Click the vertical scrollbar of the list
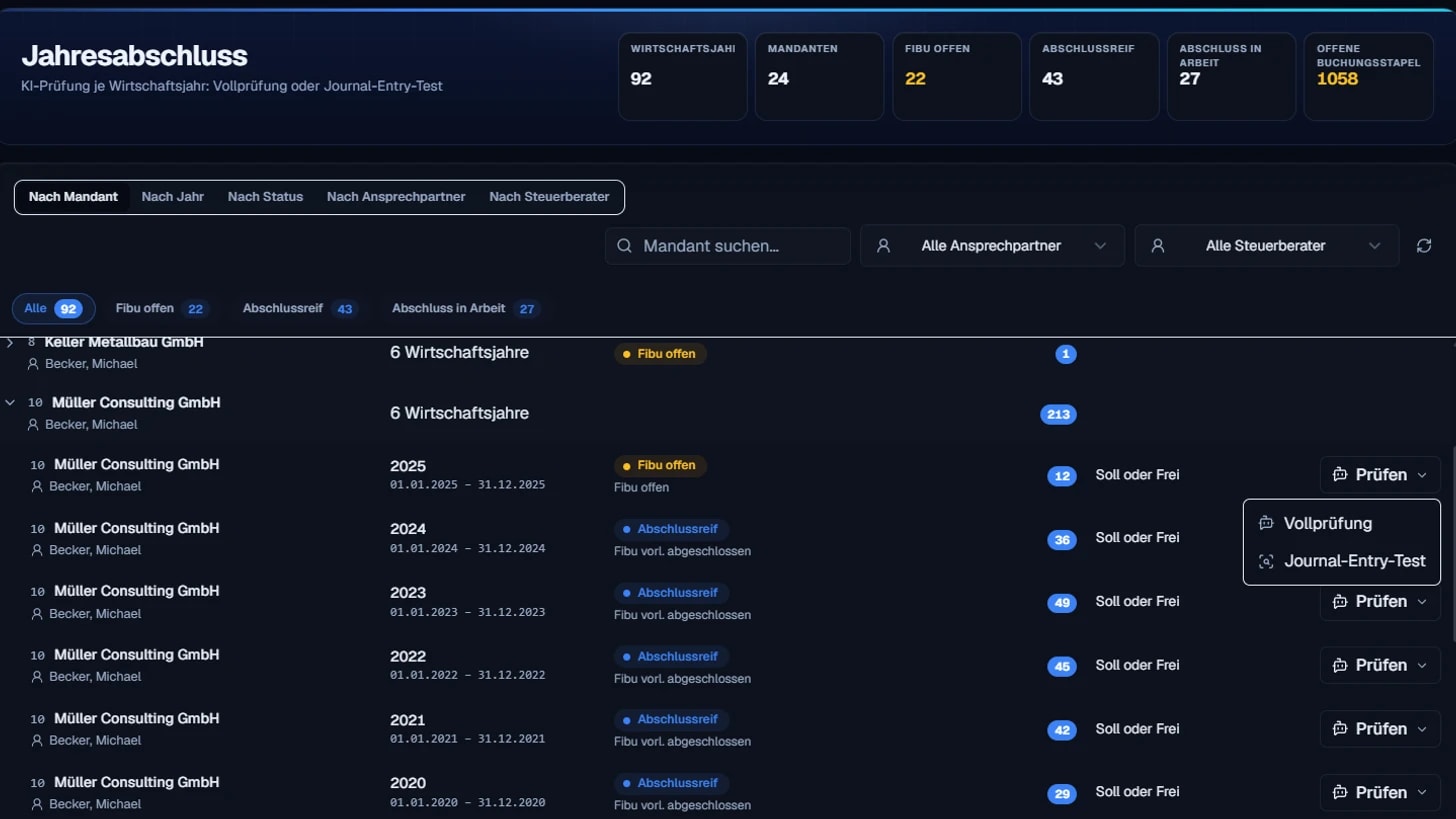1456x819 pixels. point(1452,545)
